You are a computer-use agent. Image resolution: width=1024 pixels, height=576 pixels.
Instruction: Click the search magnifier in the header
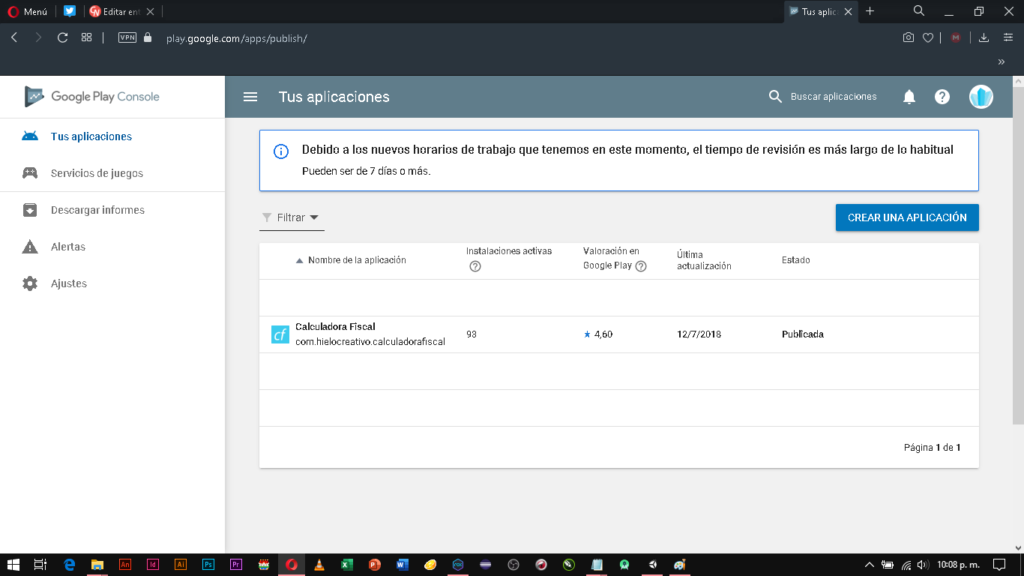775,97
